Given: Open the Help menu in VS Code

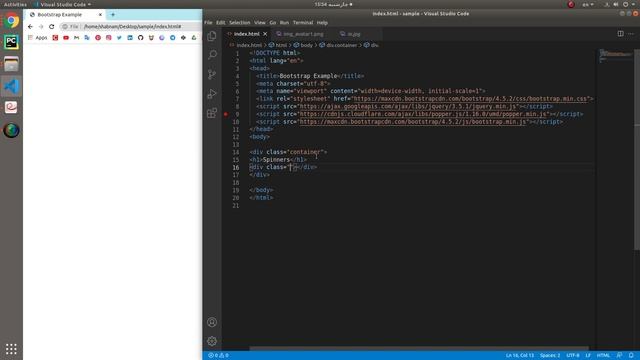Looking at the screenshot, I should coord(322,23).
